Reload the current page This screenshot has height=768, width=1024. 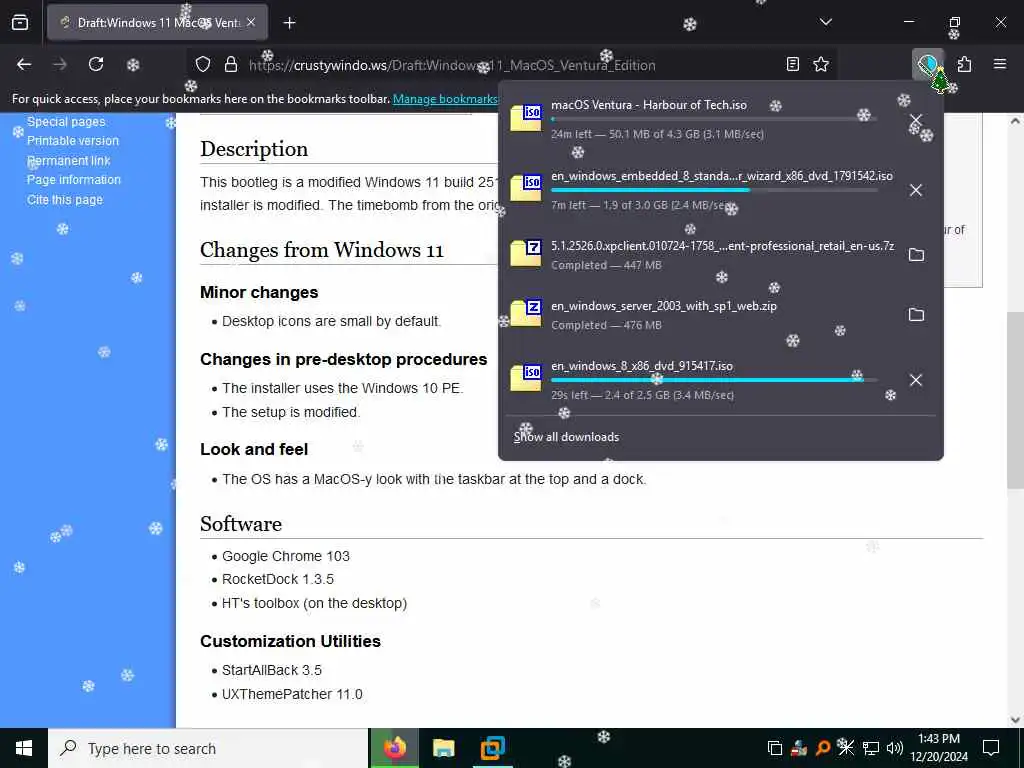(96, 65)
